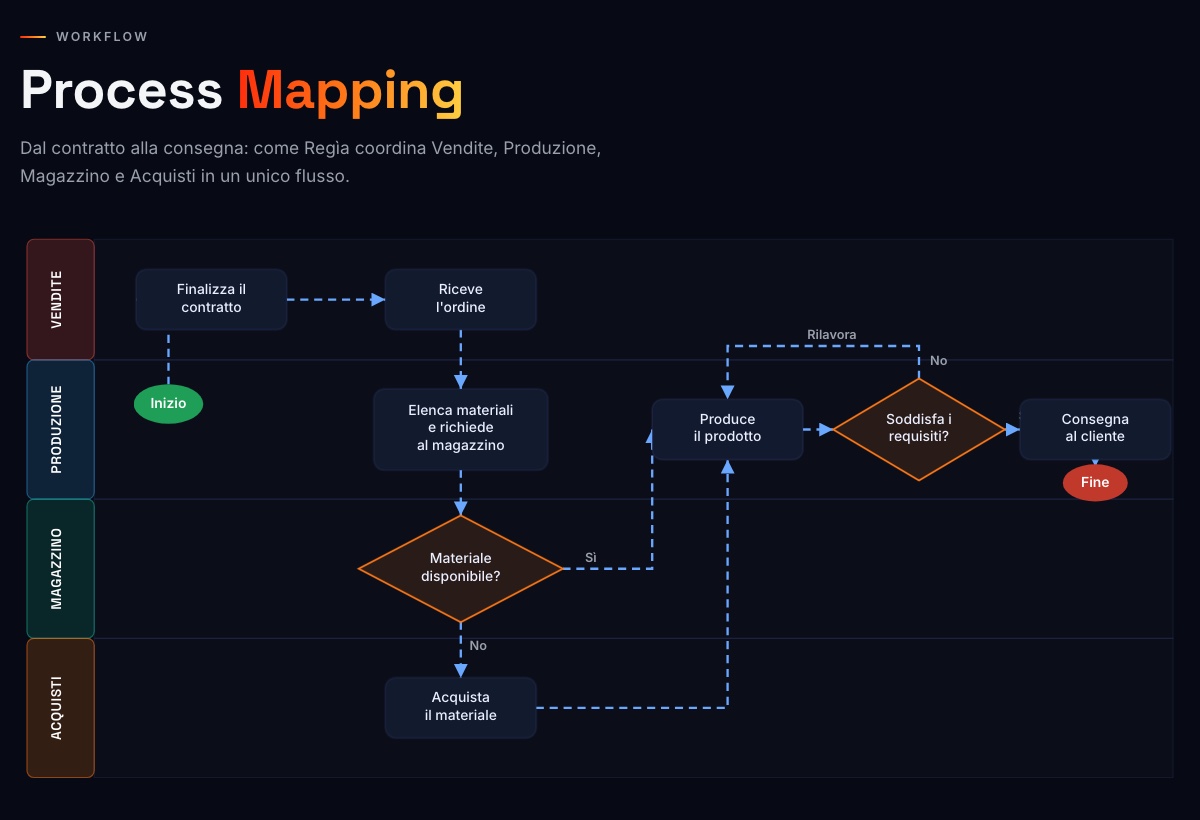The height and width of the screenshot is (820, 1200).
Task: Select the Produzione swimlane label
Action: pos(60,429)
